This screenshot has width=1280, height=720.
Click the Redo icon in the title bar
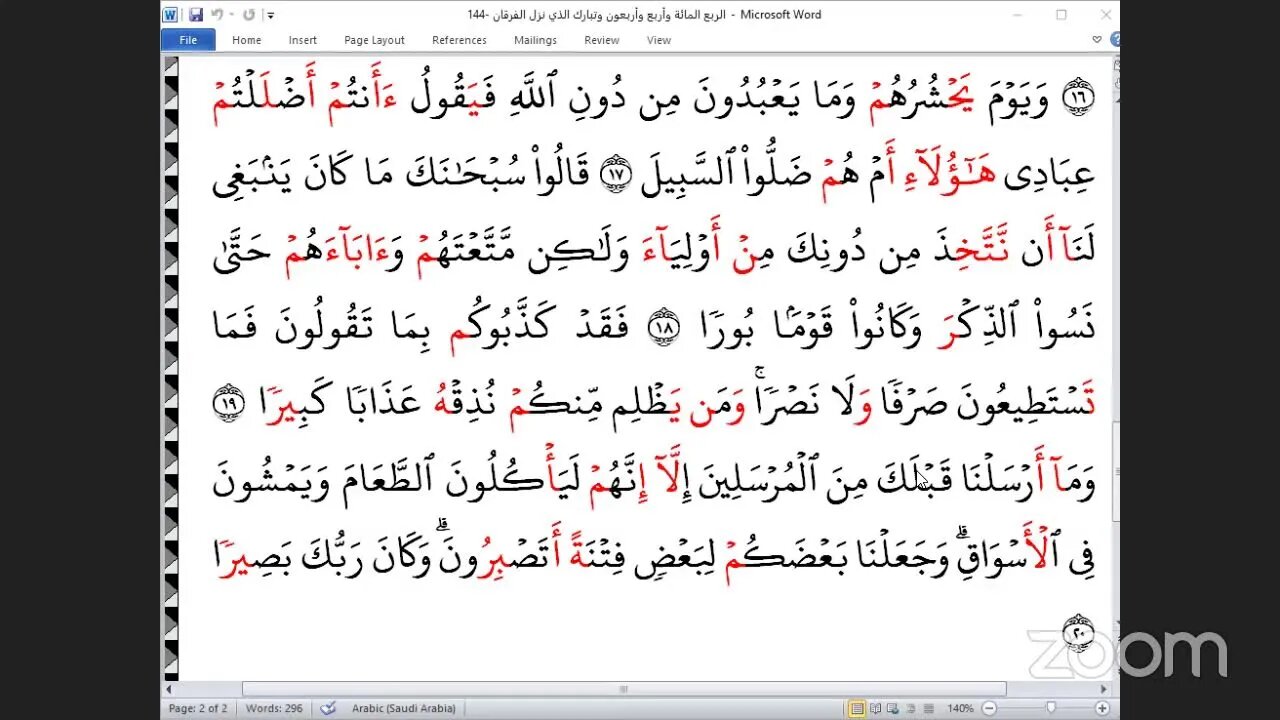[248, 15]
